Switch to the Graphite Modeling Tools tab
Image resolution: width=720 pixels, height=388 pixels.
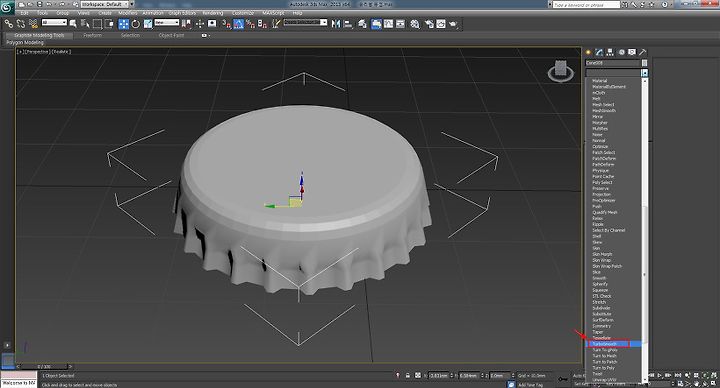click(x=39, y=35)
